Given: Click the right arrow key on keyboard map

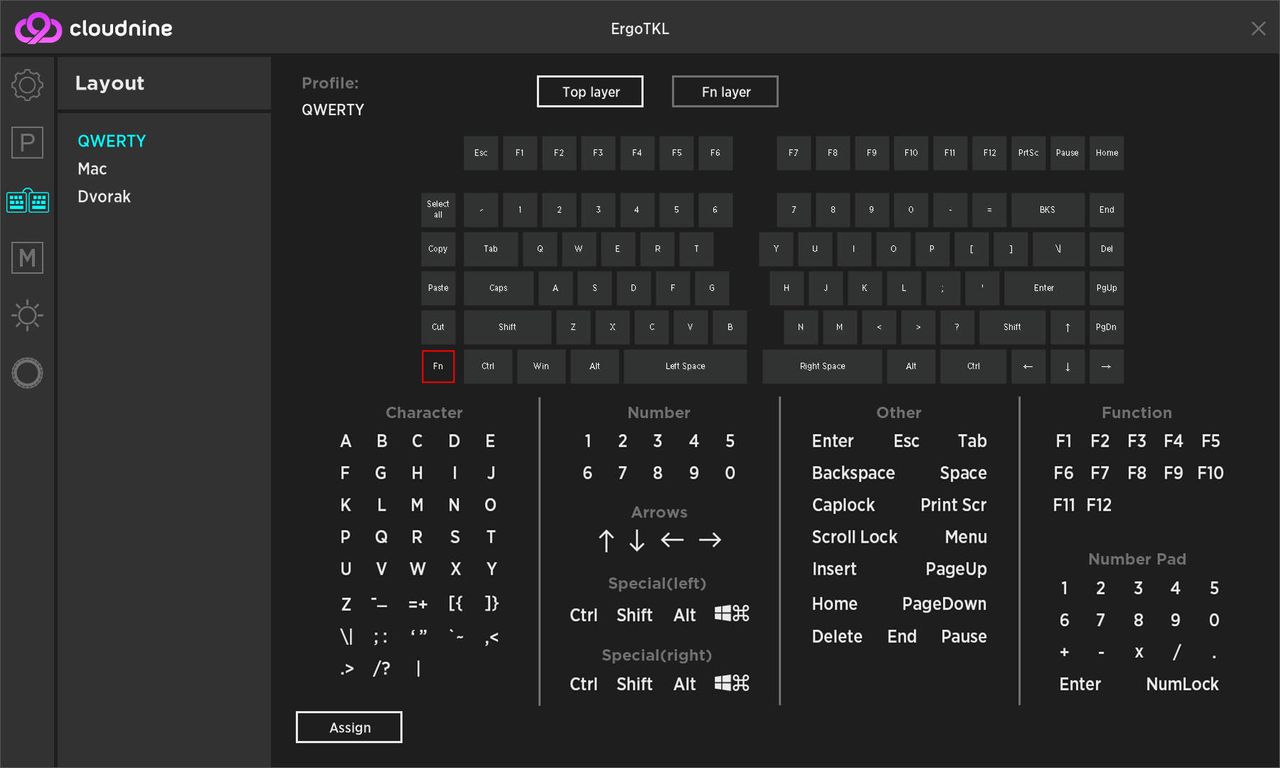Looking at the screenshot, I should tap(1106, 366).
